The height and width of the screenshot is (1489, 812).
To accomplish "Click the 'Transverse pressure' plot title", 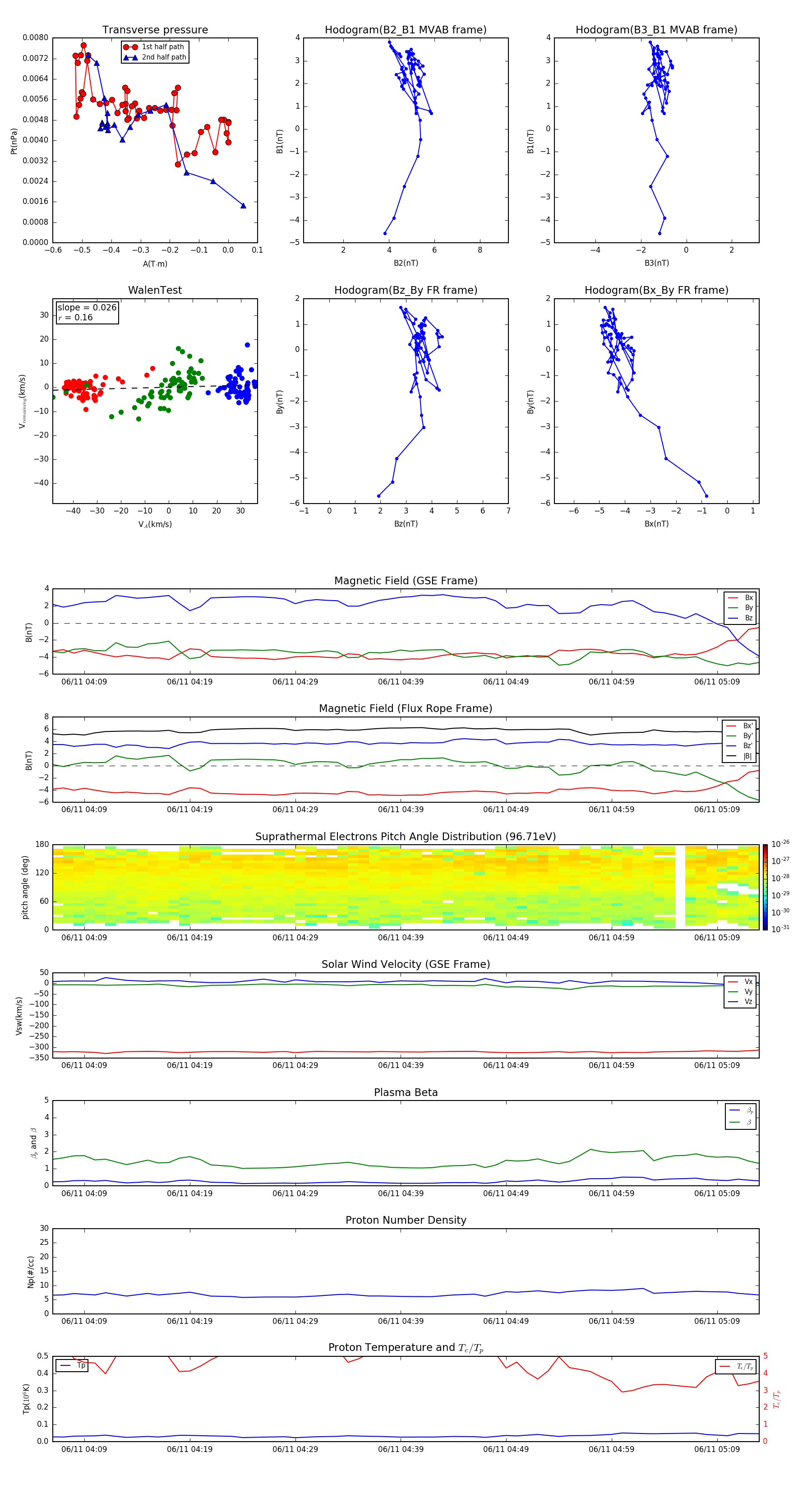I will pos(155,30).
